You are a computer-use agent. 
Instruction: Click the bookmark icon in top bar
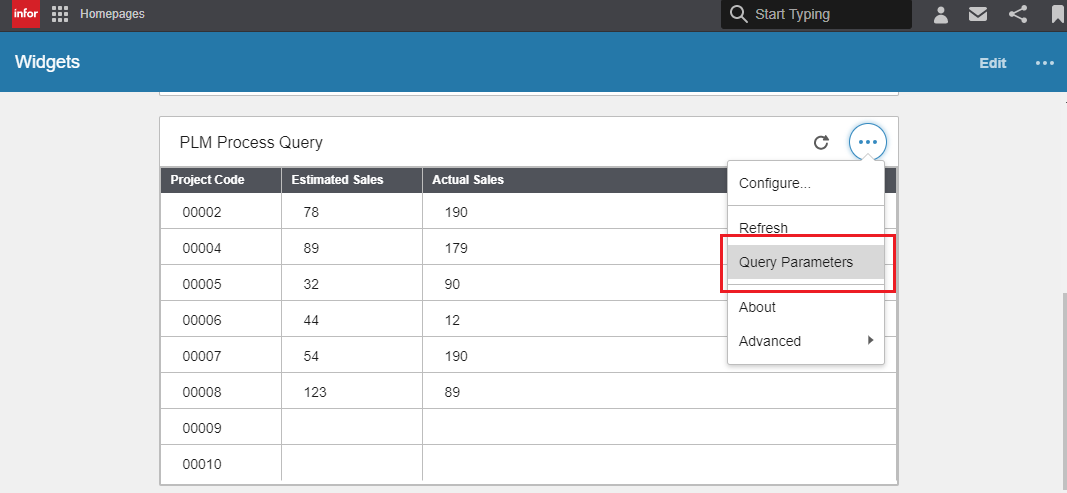click(1057, 14)
